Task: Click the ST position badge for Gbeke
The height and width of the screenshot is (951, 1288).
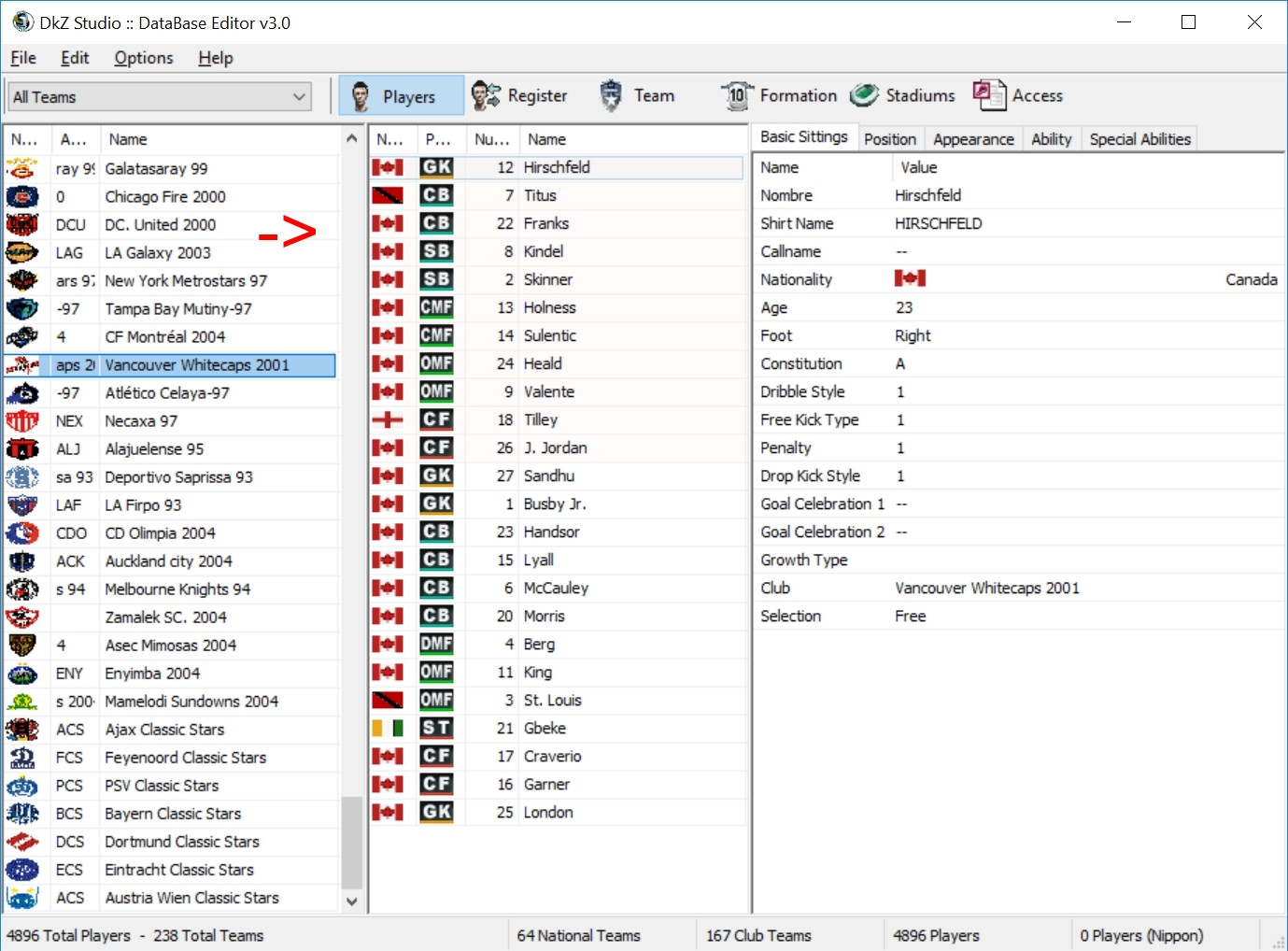Action: tap(436, 728)
